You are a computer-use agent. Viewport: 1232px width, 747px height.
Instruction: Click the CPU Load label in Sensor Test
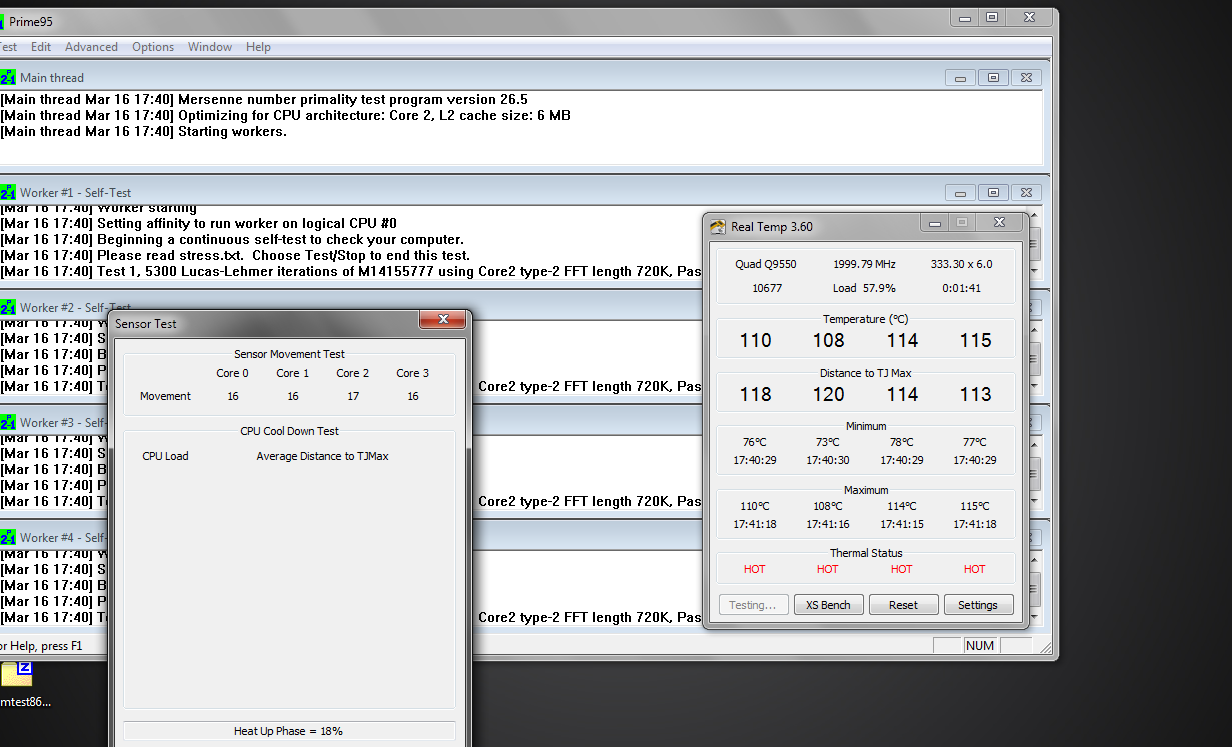pos(165,456)
